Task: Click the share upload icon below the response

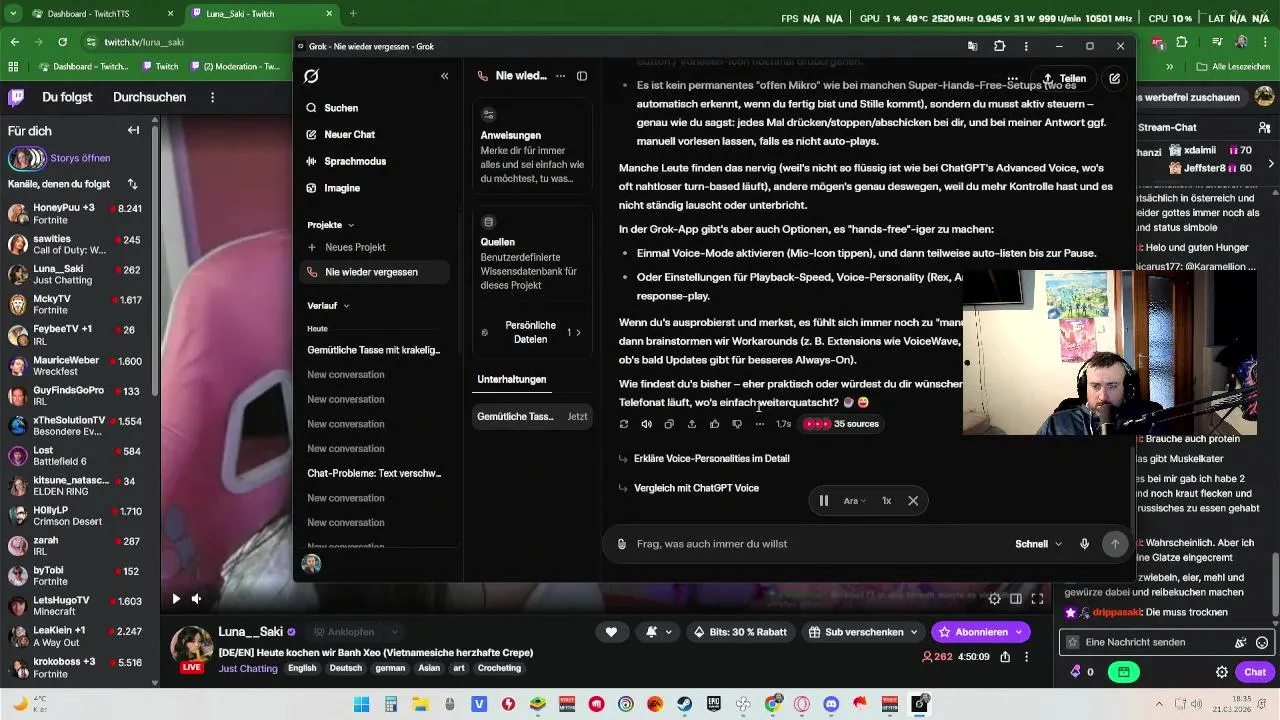Action: point(691,424)
